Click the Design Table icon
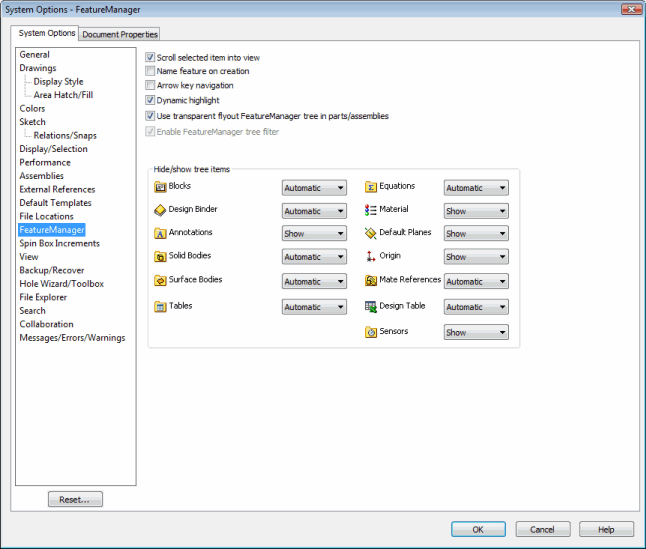Image resolution: width=646 pixels, height=549 pixels. 371,307
